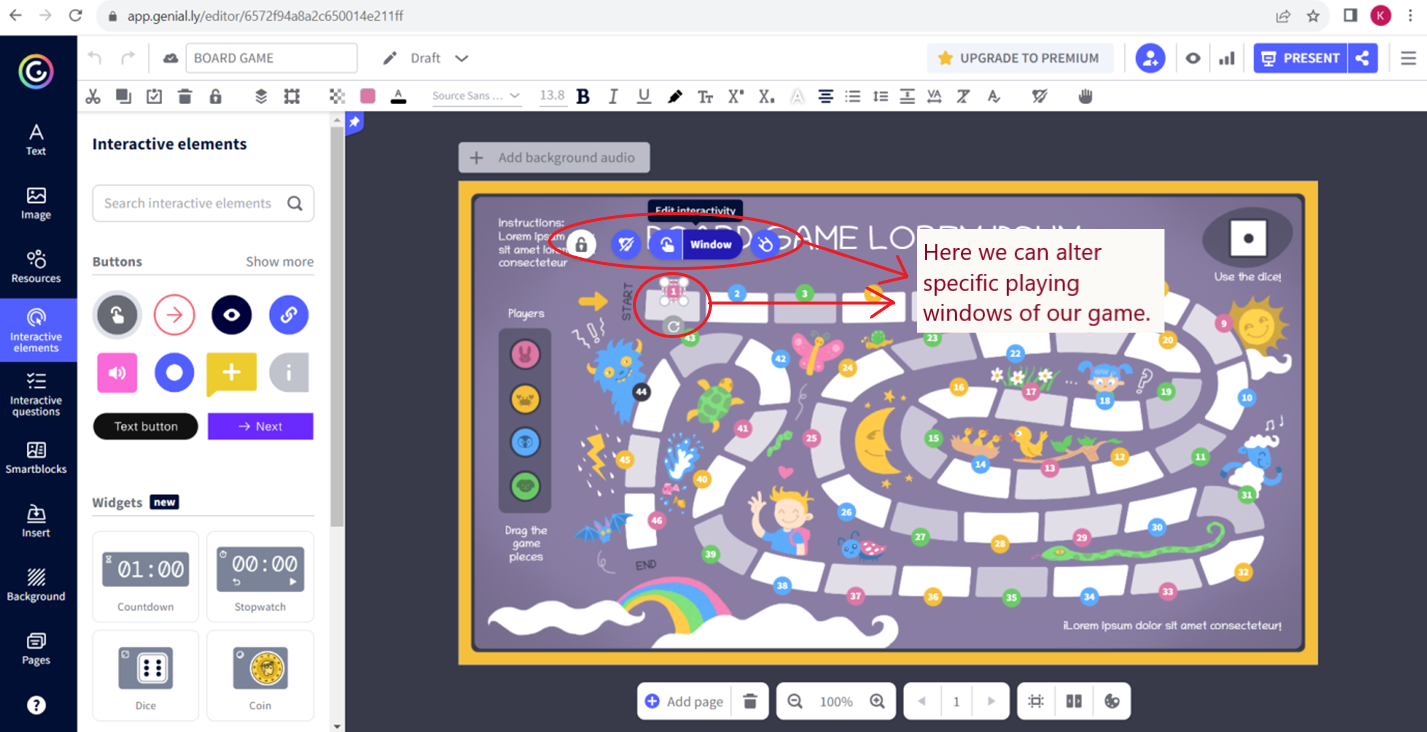Click the trash icon in top toolbar
The height and width of the screenshot is (732, 1427).
185,96
